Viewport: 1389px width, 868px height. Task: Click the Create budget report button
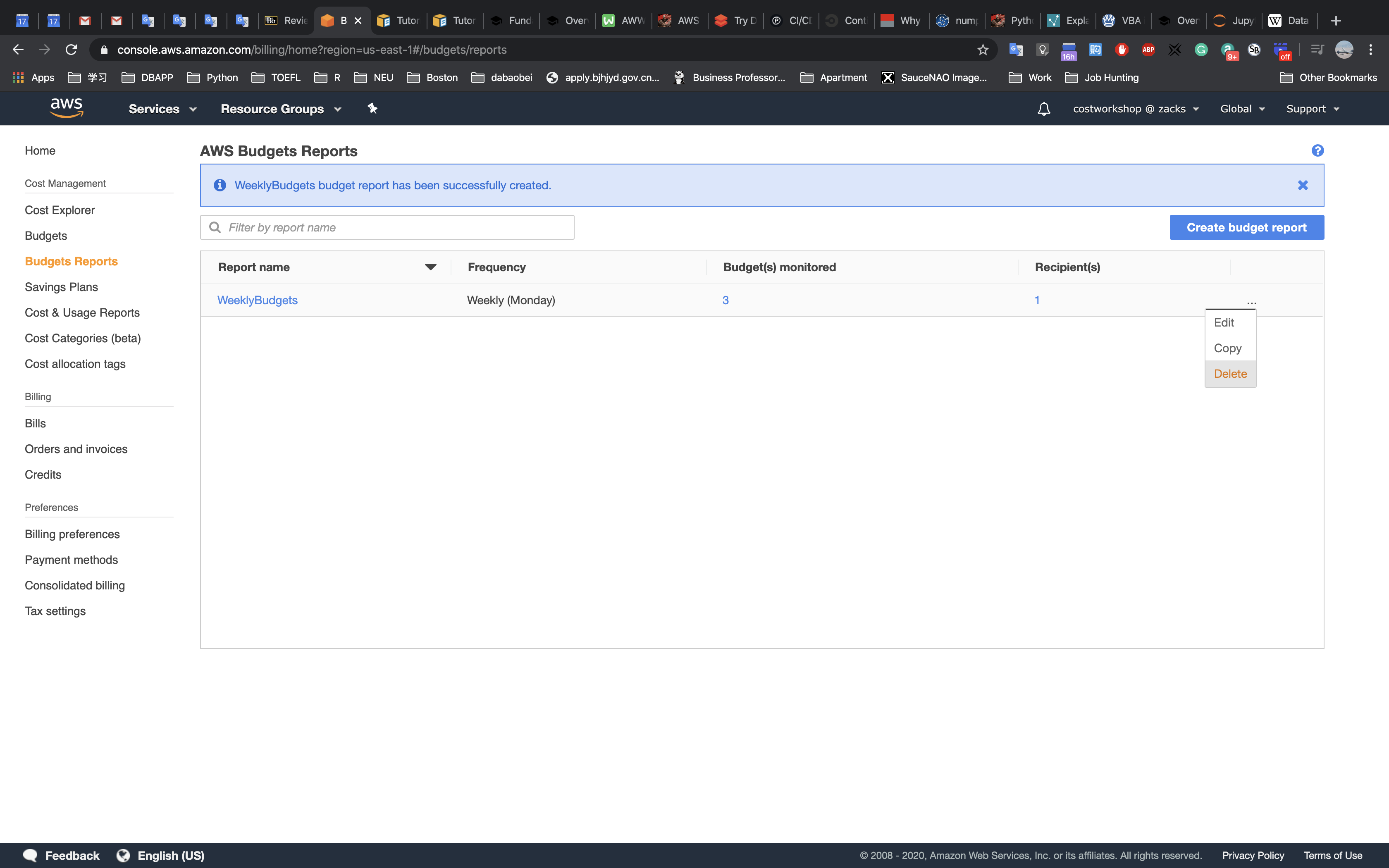(1246, 227)
